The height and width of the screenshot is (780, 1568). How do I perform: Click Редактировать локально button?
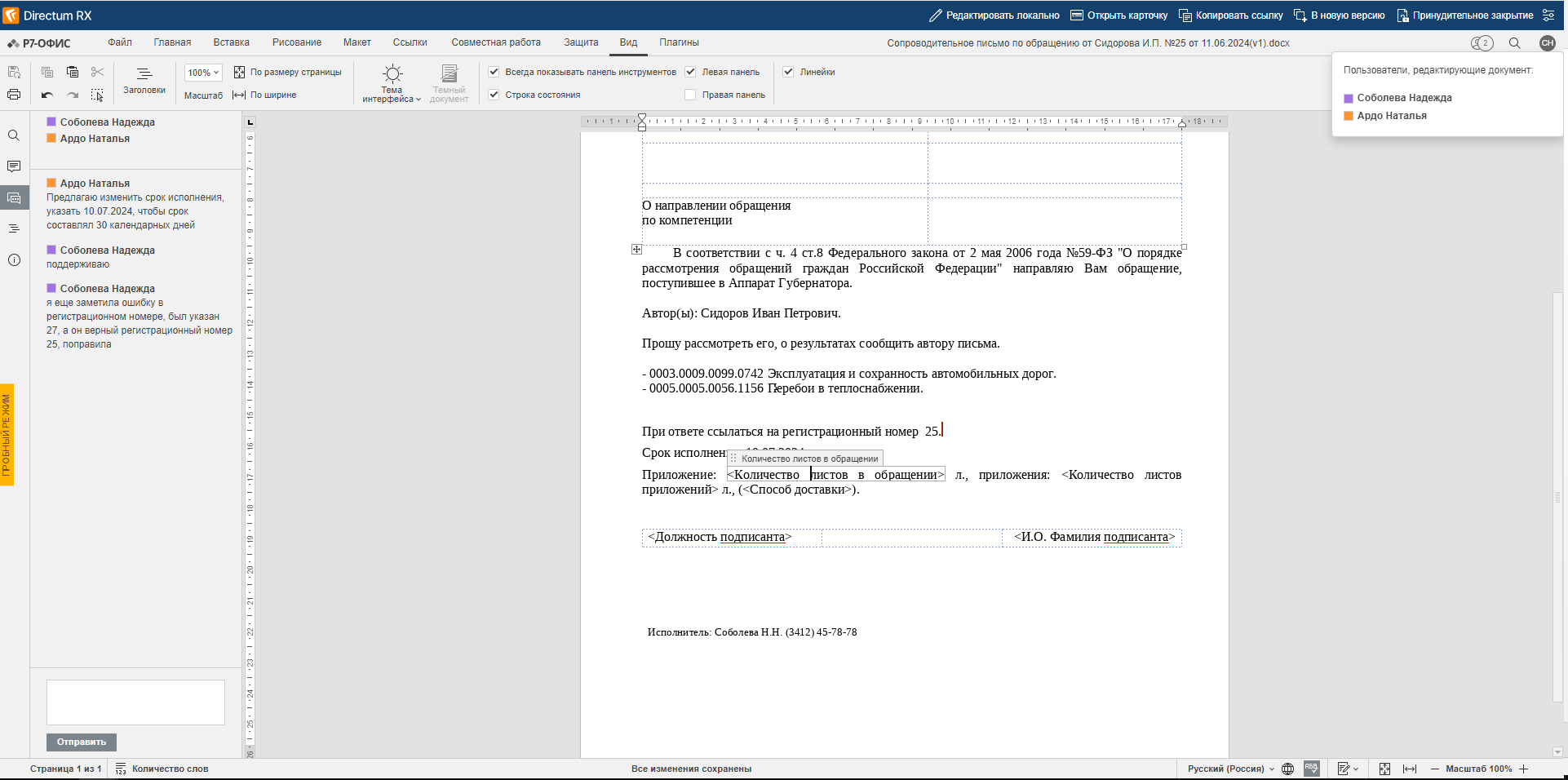pos(994,16)
